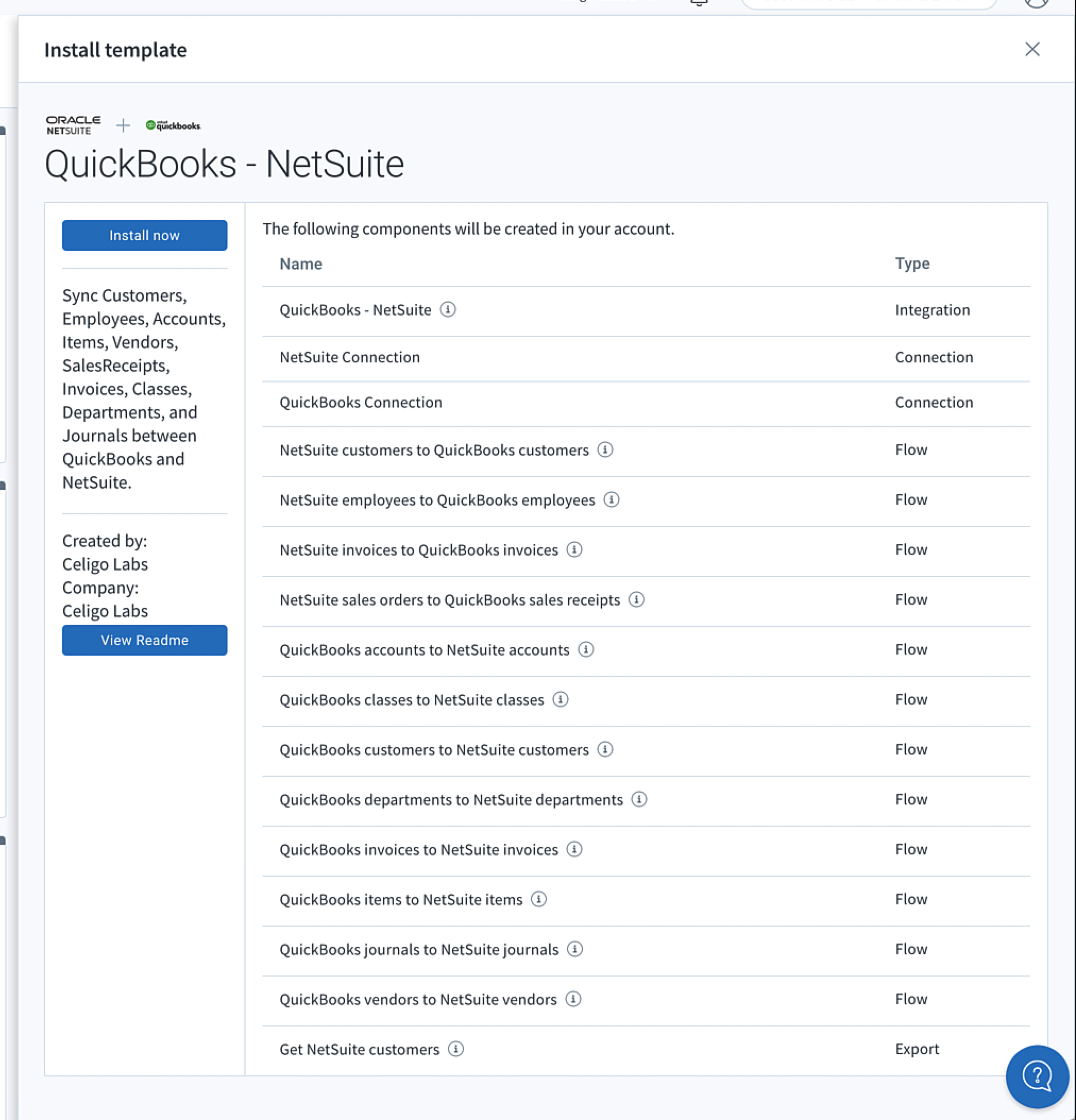Click info icon for QuickBooks accounts to NetSuite accounts
Viewport: 1076px width, 1120px height.
coord(586,649)
